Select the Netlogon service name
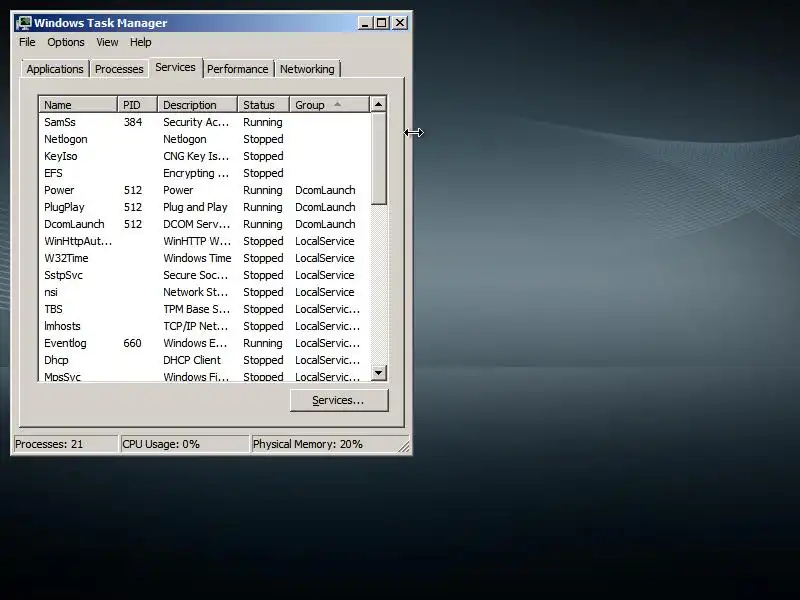This screenshot has width=800, height=600. (65, 139)
